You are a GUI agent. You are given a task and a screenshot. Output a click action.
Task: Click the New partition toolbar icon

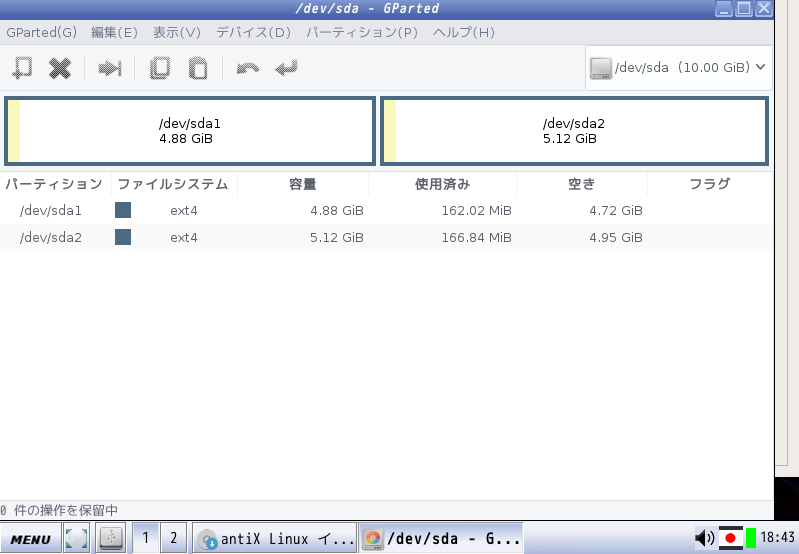pyautogui.click(x=22, y=68)
